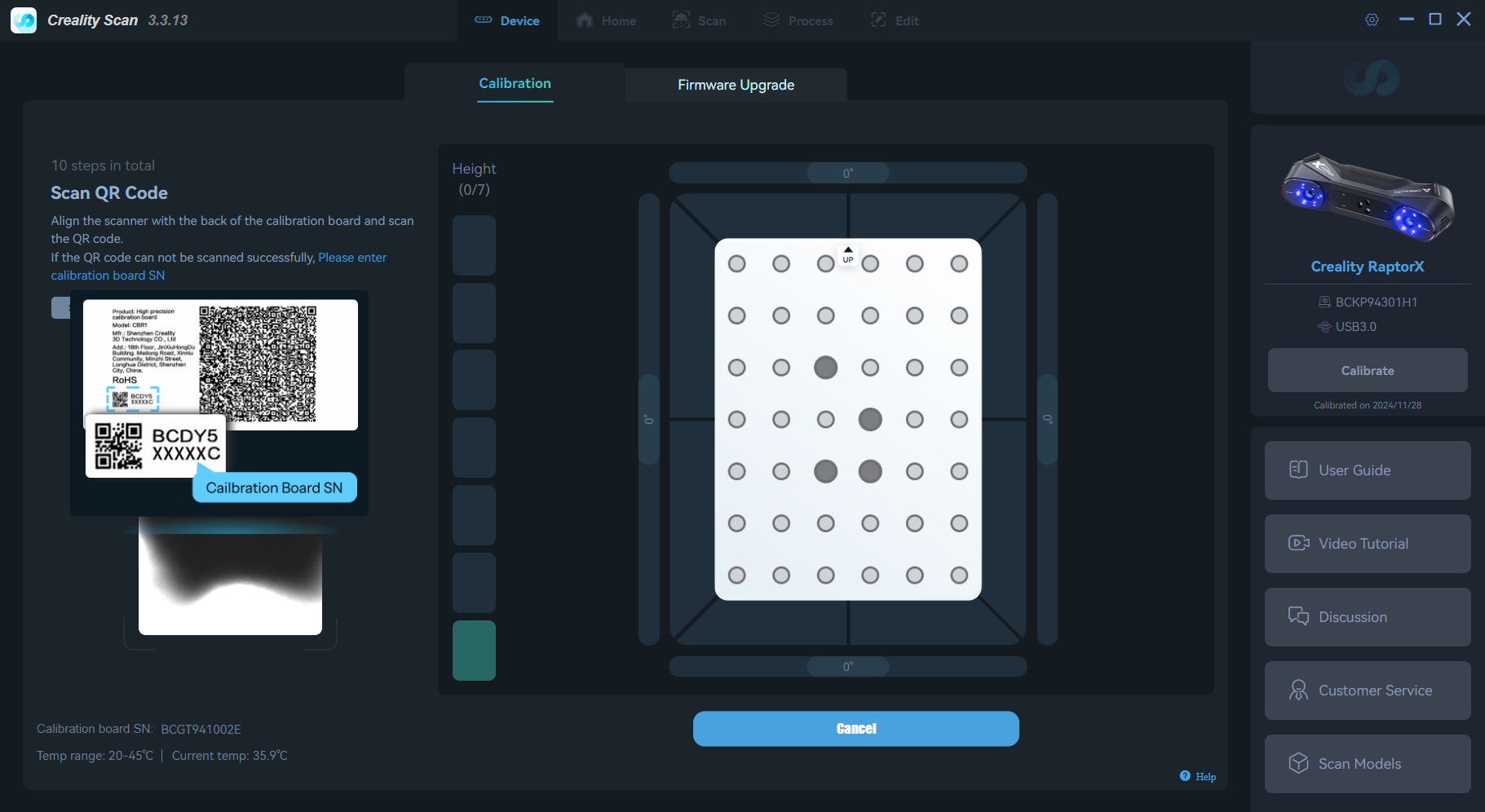Click the Device tab scanner icon

[484, 20]
